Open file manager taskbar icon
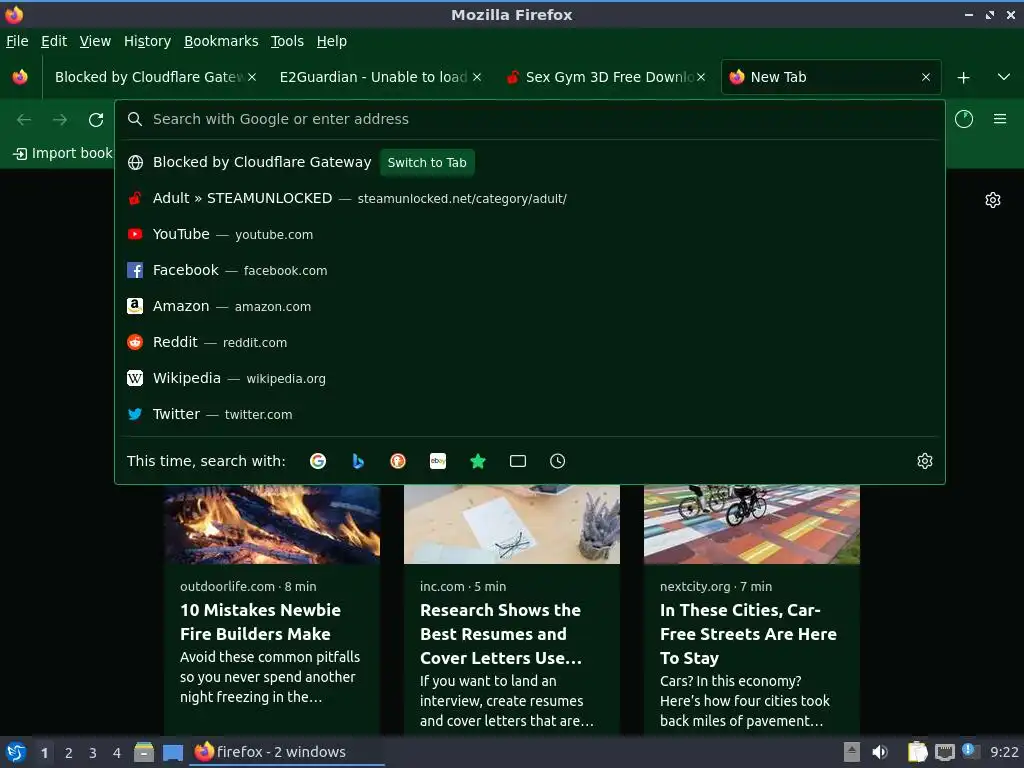This screenshot has height=768, width=1024. pyautogui.click(x=144, y=752)
